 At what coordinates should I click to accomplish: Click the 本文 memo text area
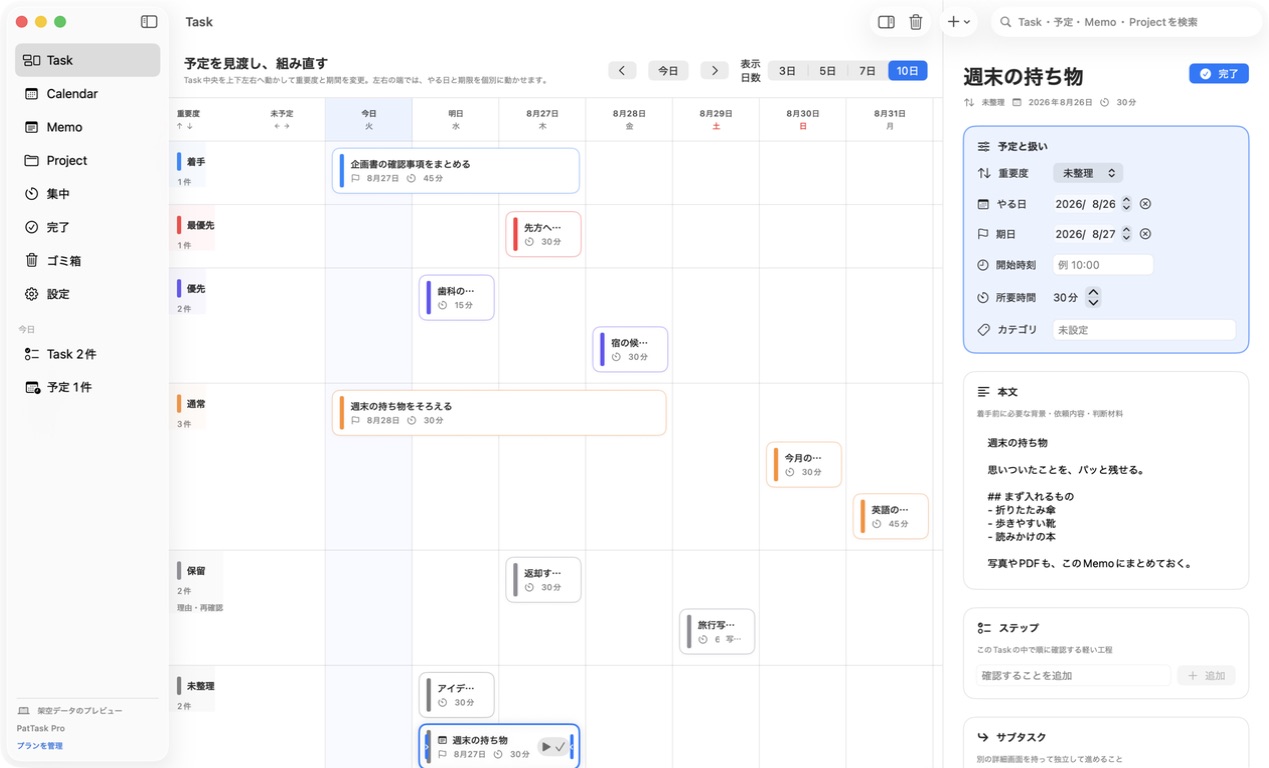tap(1106, 503)
